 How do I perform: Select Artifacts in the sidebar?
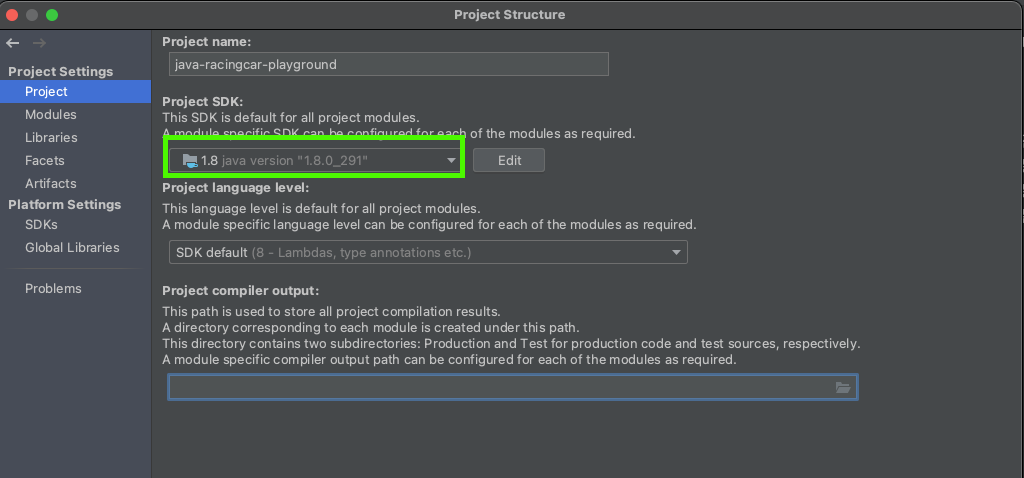[x=51, y=183]
